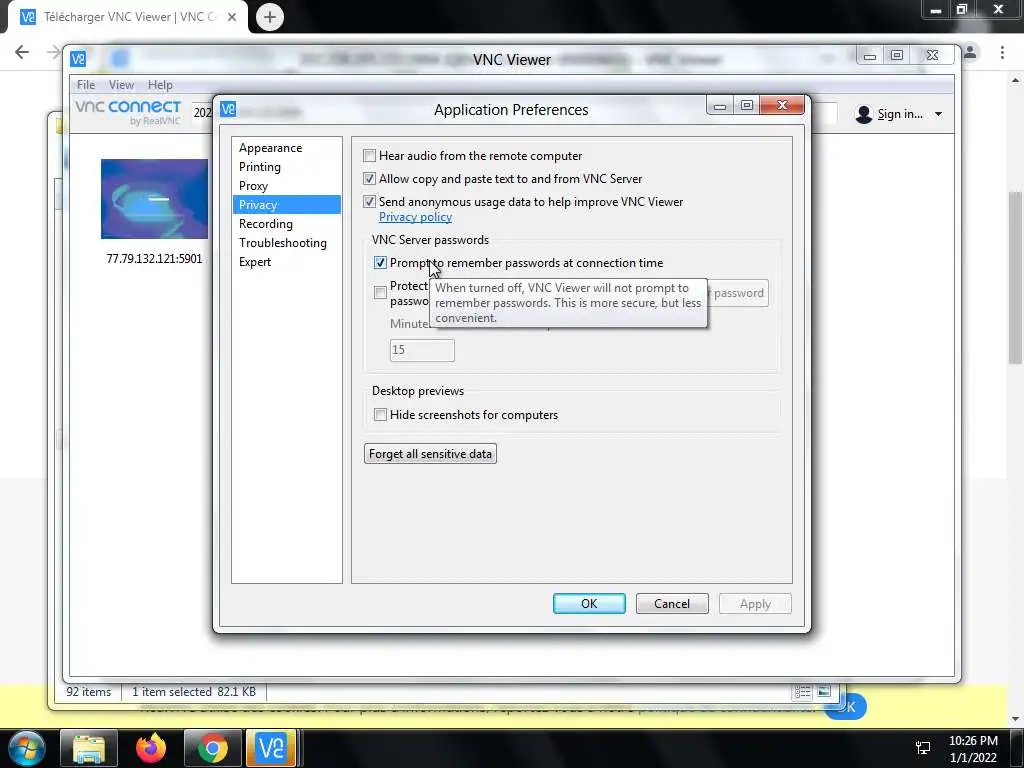Viewport: 1024px width, 768px height.
Task: Disable Send anonymous usage data checkbox
Action: click(370, 201)
